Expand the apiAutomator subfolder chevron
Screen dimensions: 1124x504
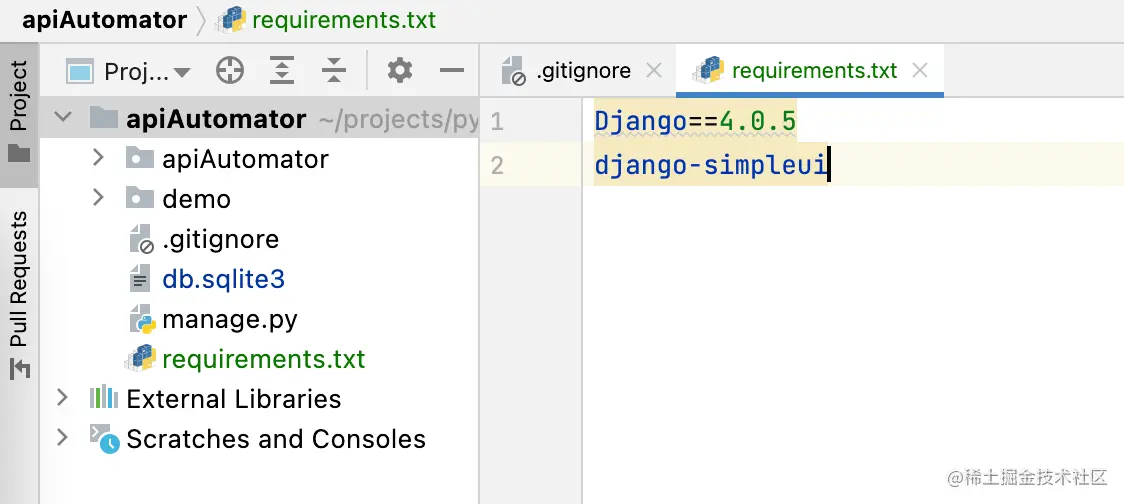[98, 158]
